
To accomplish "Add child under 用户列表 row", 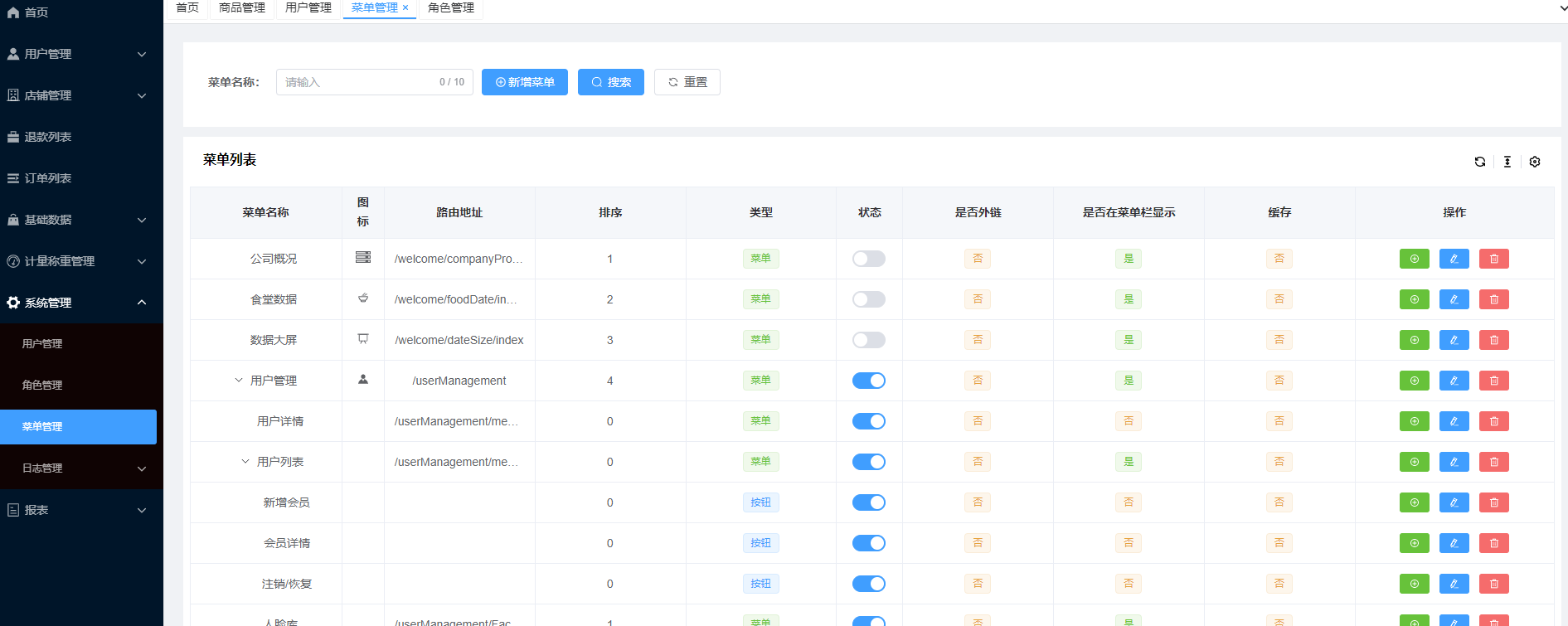I will coord(1415,462).
